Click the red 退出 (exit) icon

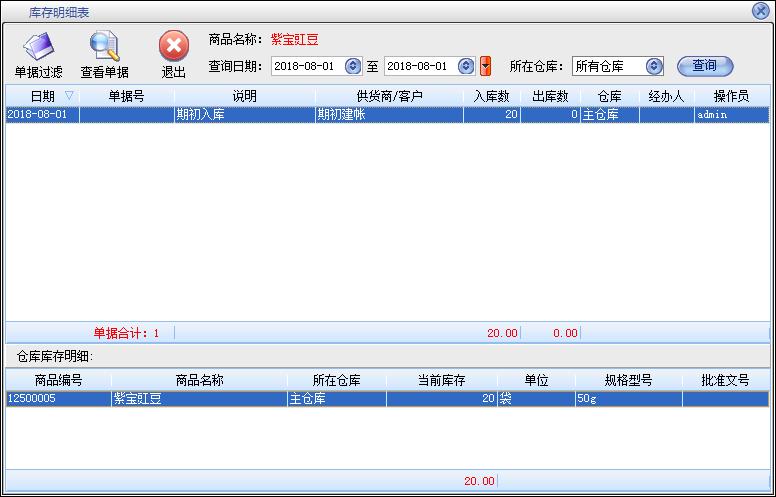point(174,48)
